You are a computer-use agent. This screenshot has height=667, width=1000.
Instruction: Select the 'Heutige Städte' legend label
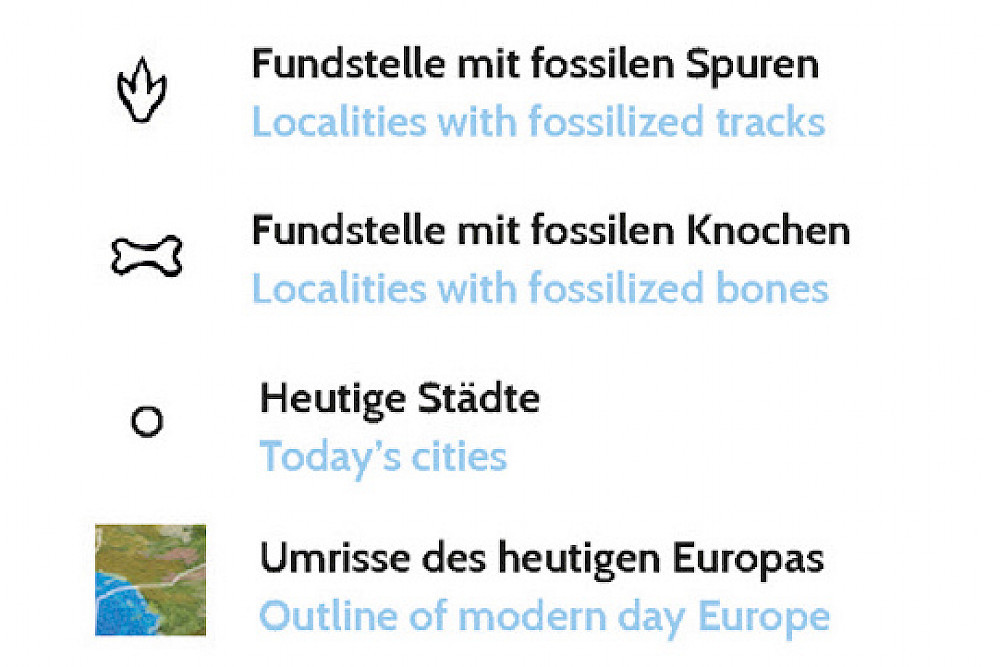pos(400,399)
